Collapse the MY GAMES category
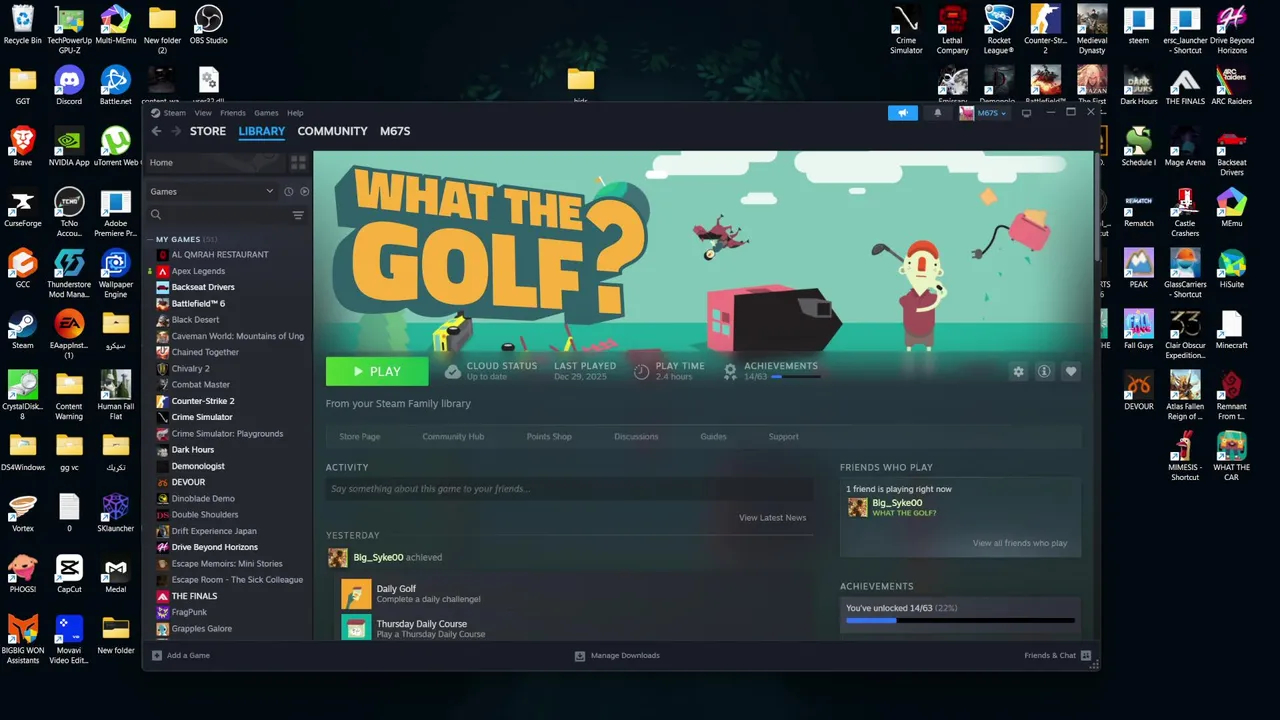Viewport: 1280px width, 720px height. 150,240
